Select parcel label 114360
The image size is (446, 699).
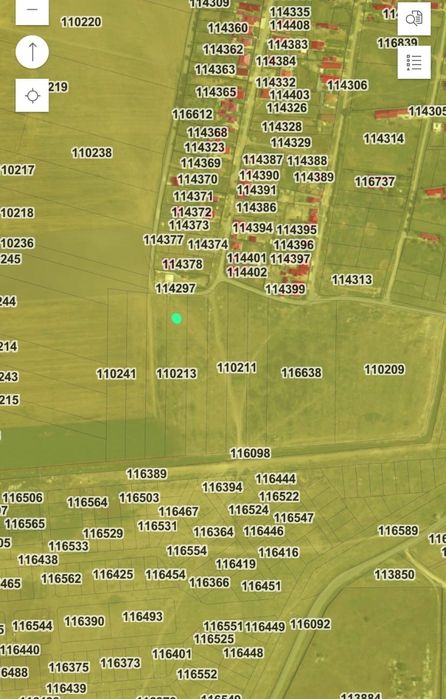pos(227,28)
